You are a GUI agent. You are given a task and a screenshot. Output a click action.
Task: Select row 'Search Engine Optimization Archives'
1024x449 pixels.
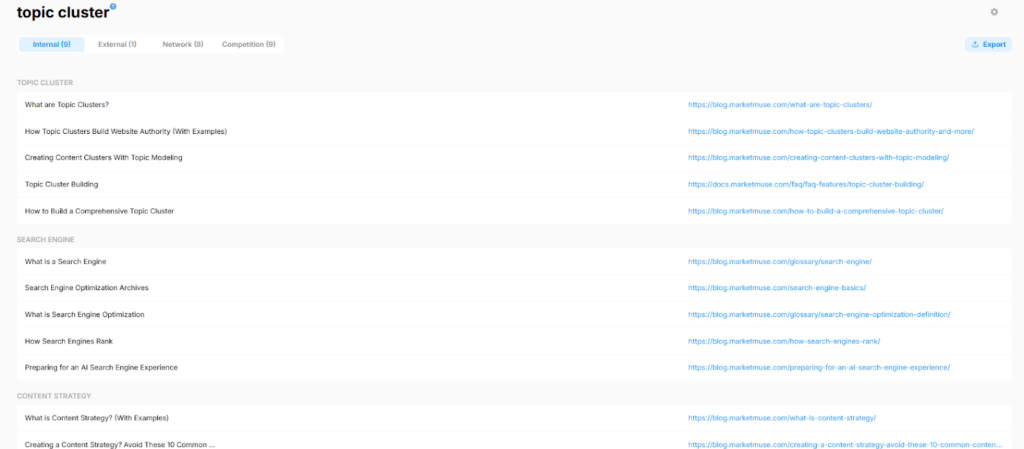point(514,288)
